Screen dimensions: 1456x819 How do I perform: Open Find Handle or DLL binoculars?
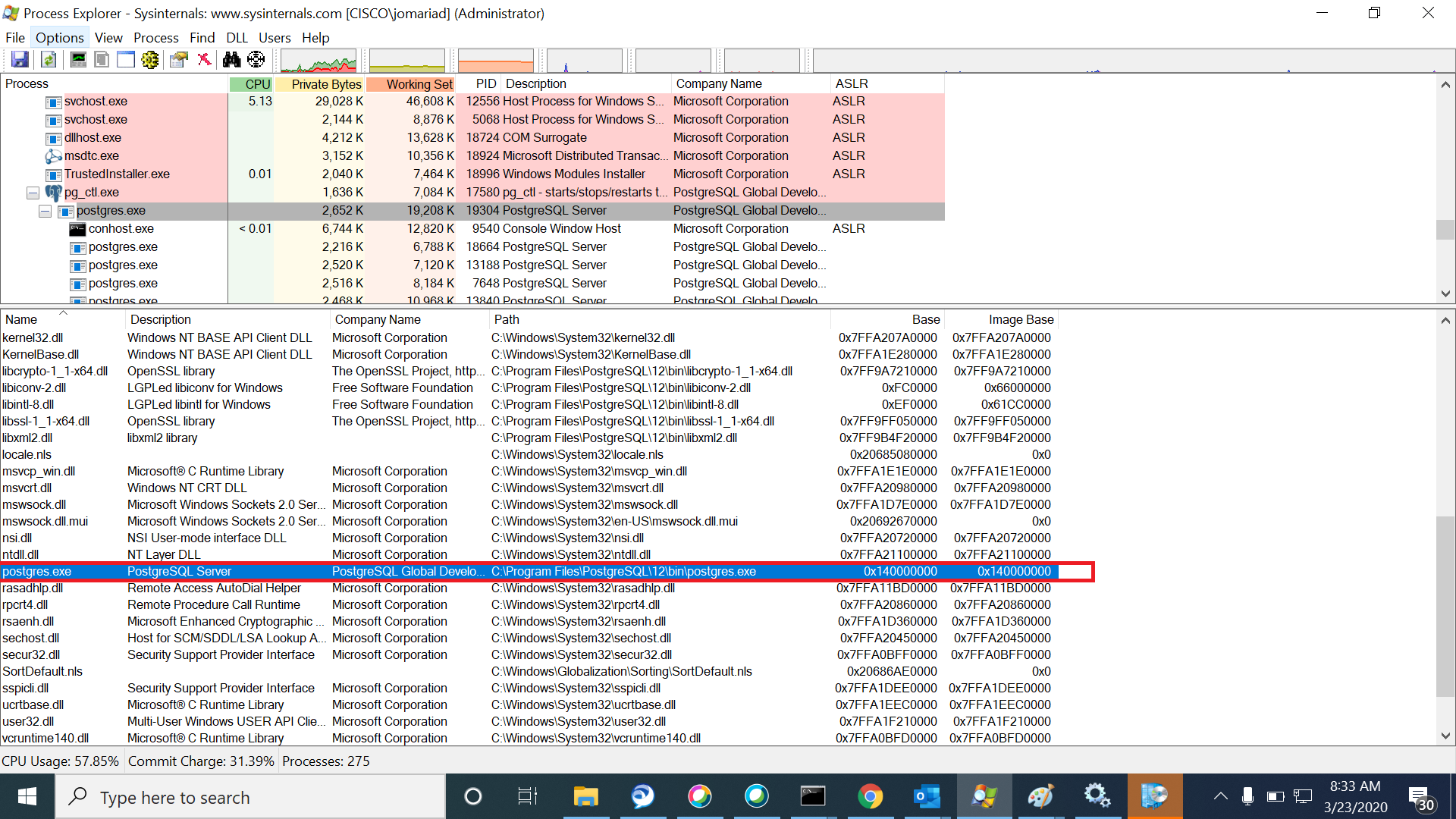[231, 59]
